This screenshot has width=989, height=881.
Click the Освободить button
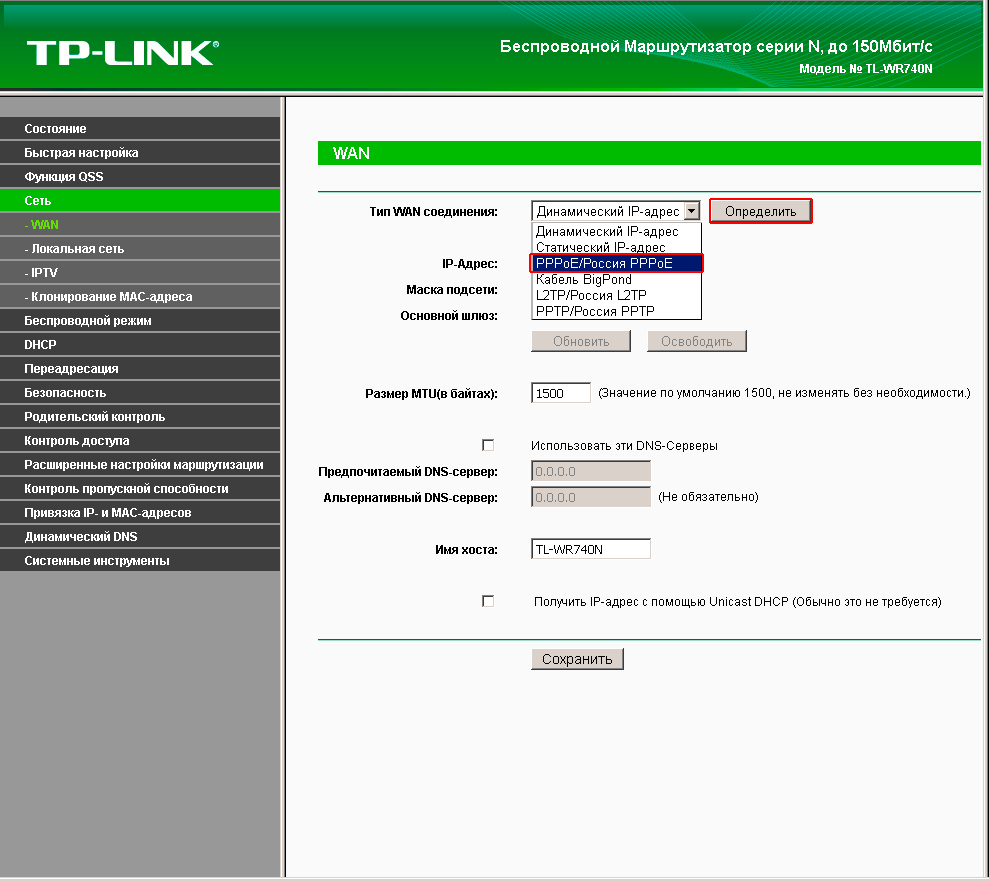pyautogui.click(x=697, y=341)
